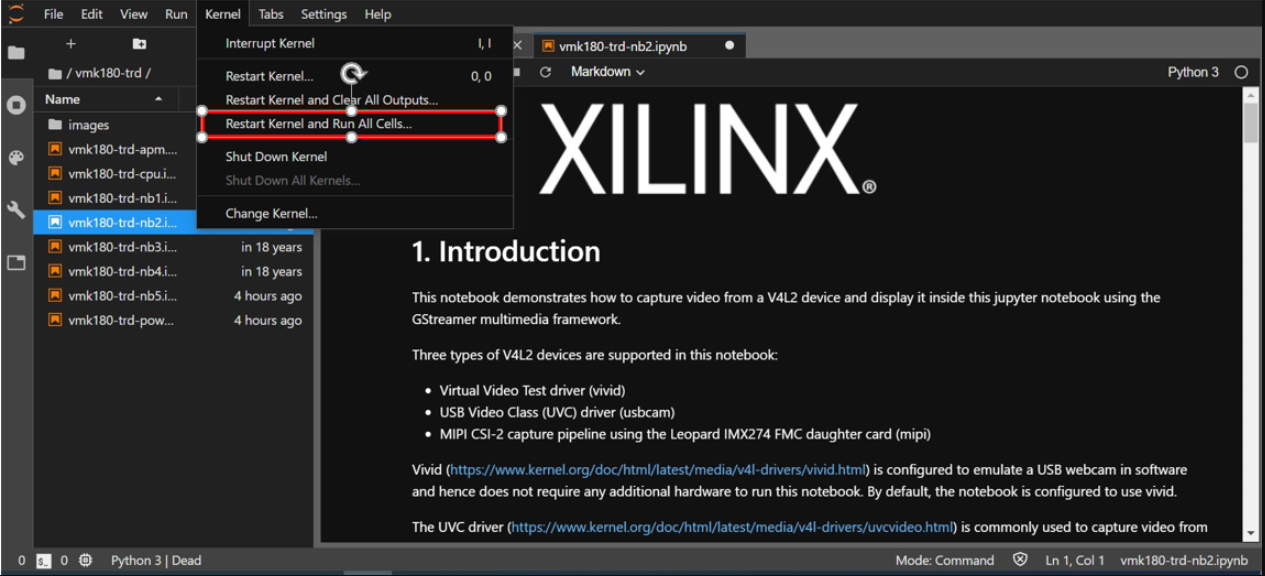Create a new folder with the folder-plus icon

tap(139, 44)
